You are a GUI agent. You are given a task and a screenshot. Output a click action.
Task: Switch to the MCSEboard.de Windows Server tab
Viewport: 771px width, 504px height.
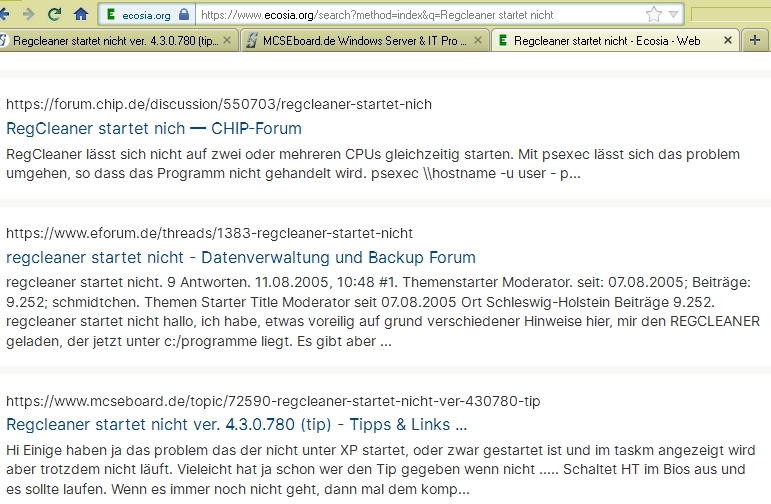pyautogui.click(x=364, y=40)
